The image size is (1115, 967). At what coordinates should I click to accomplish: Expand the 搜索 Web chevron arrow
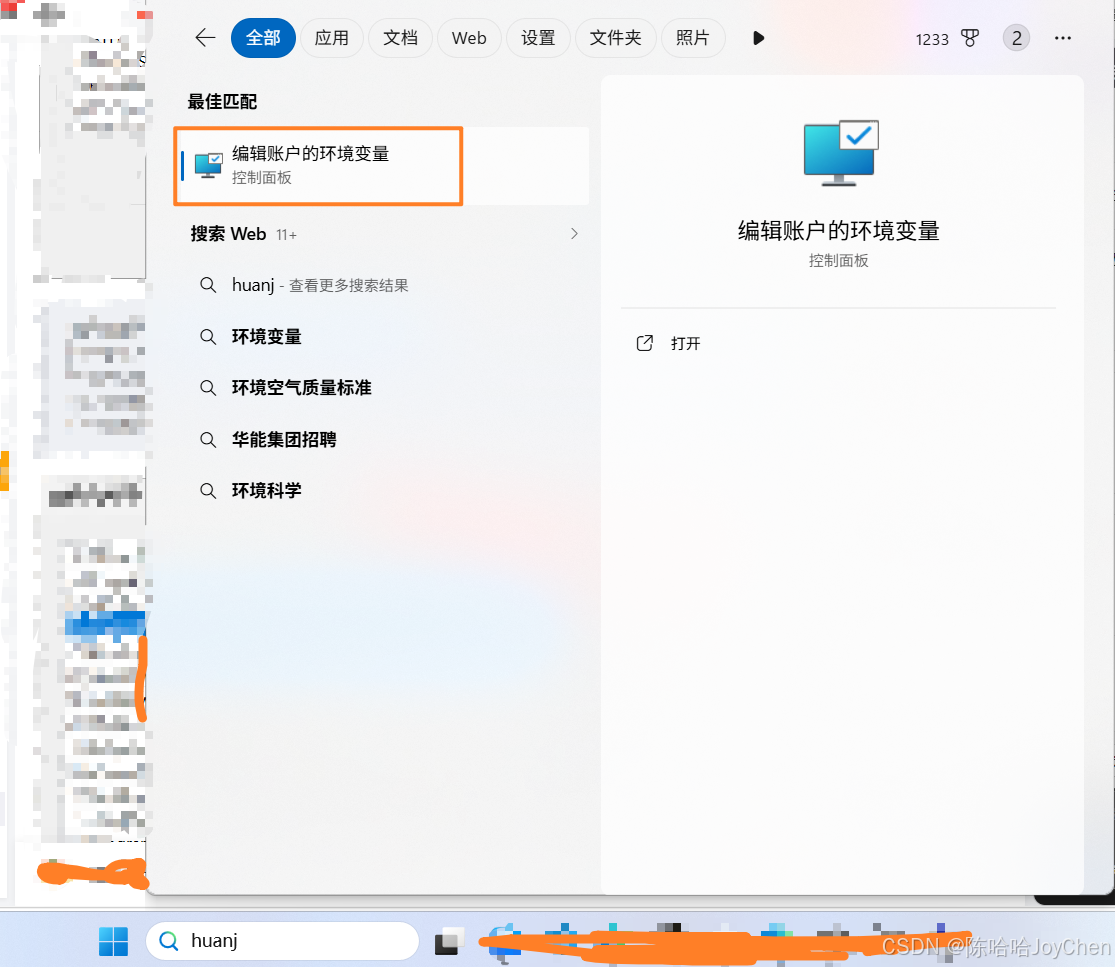pos(574,233)
